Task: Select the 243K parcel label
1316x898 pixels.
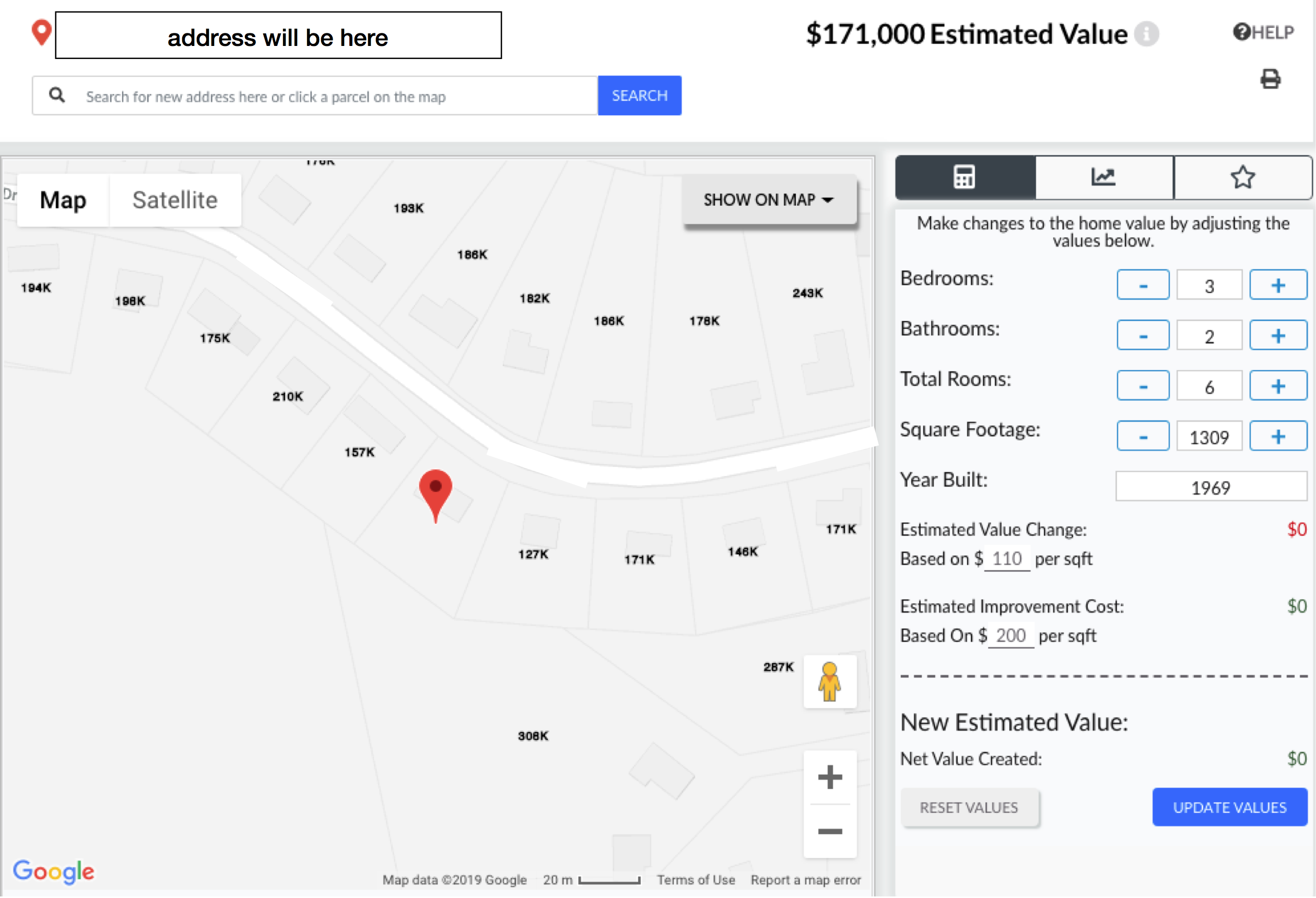Action: [x=807, y=293]
